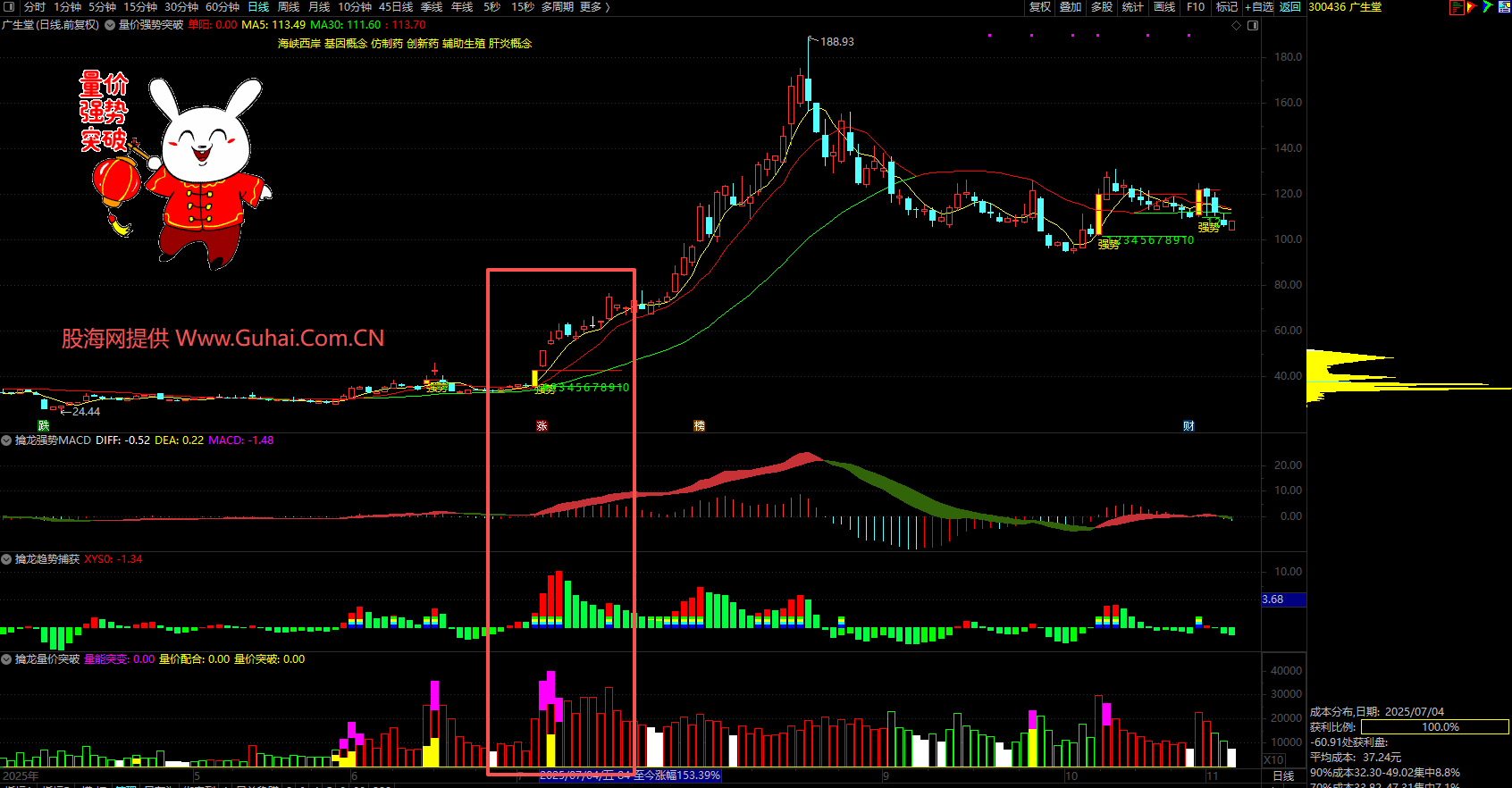
Task: Click the blue window icon at top-right
Action: click(1504, 7)
